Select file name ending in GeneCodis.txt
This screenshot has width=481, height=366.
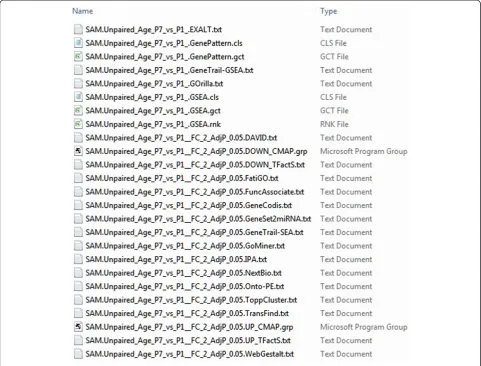pyautogui.click(x=189, y=205)
